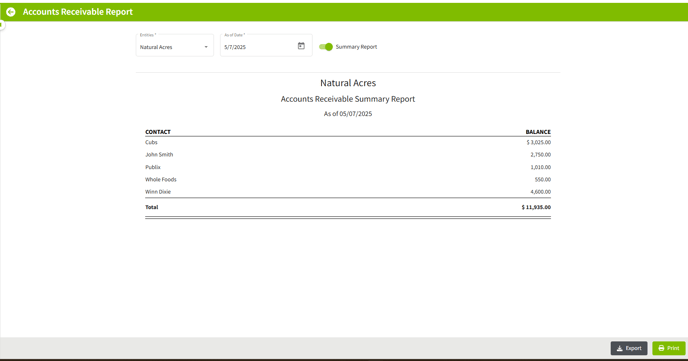The height and width of the screenshot is (361, 688).
Task: Export the accounts receivable report
Action: (629, 348)
